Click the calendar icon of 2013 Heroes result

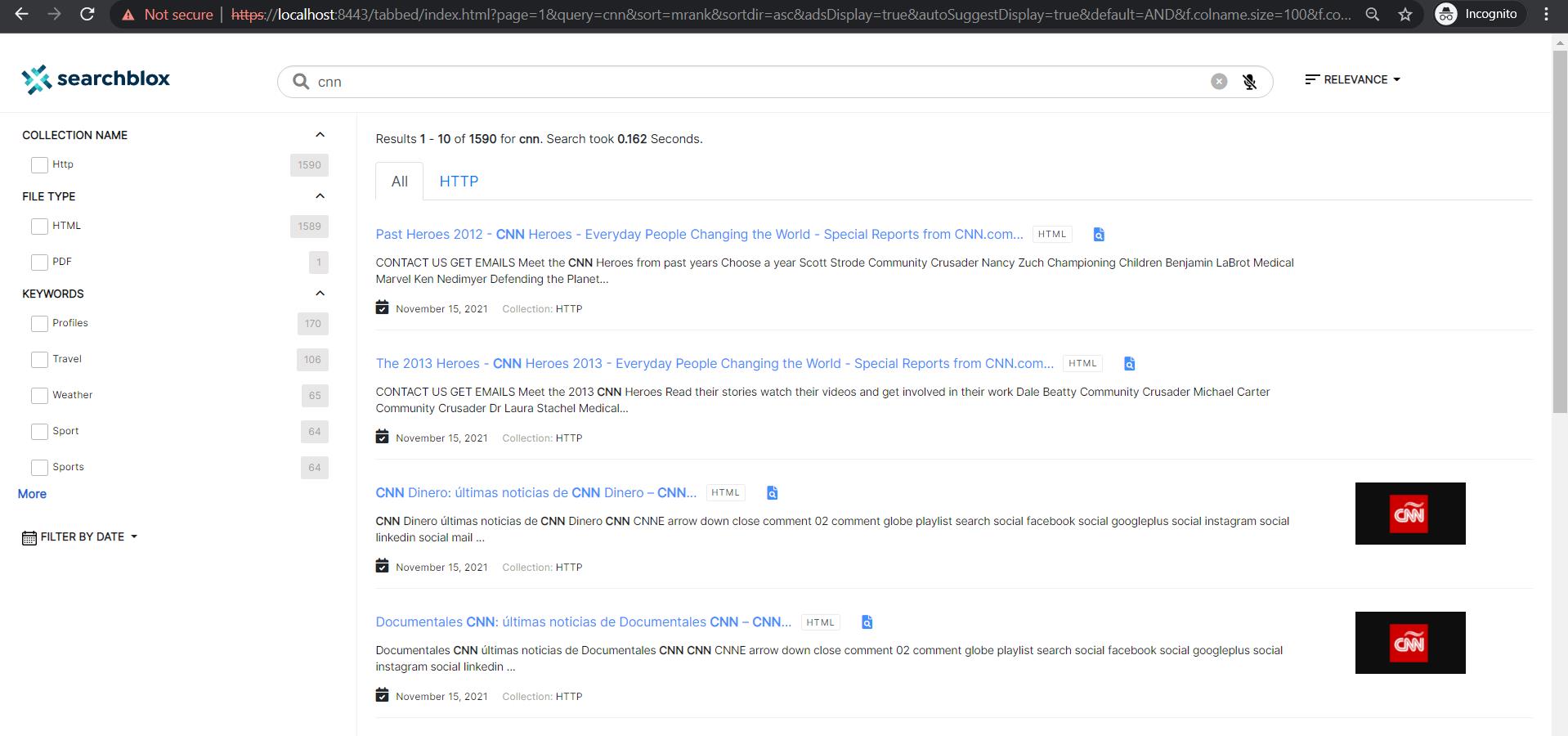382,437
